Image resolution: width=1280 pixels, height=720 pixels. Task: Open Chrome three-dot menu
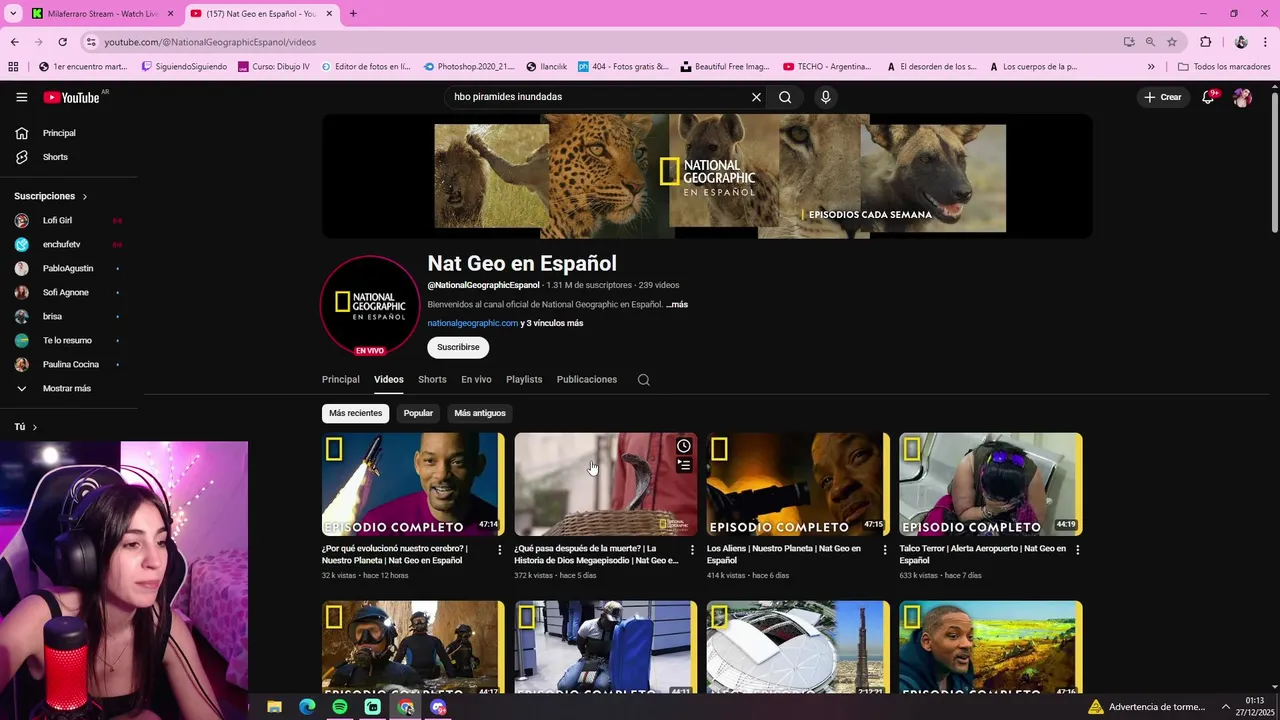pos(1266,42)
